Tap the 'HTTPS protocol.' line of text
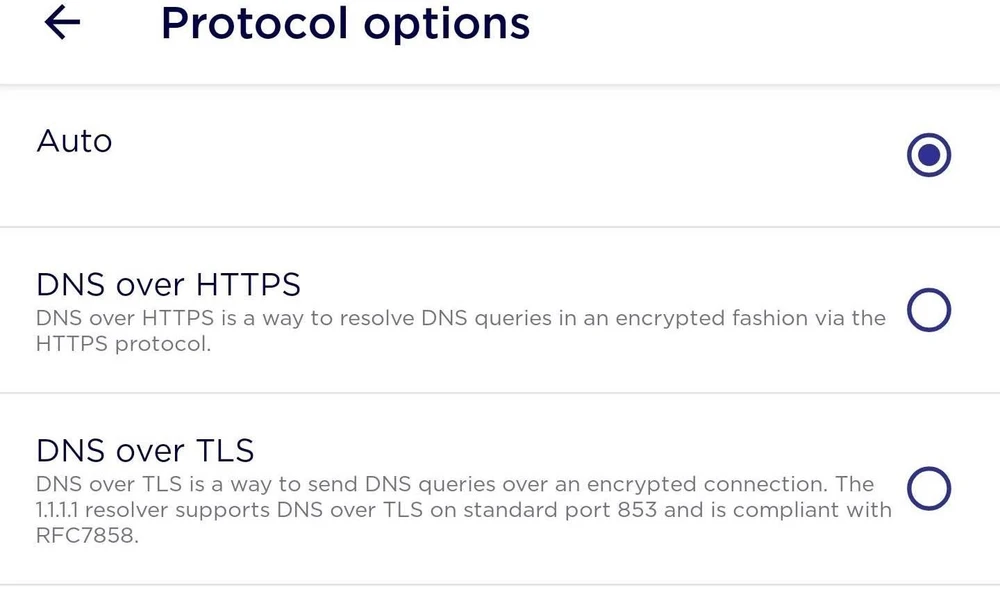Viewport: 1000px width, 599px height. tap(124, 346)
